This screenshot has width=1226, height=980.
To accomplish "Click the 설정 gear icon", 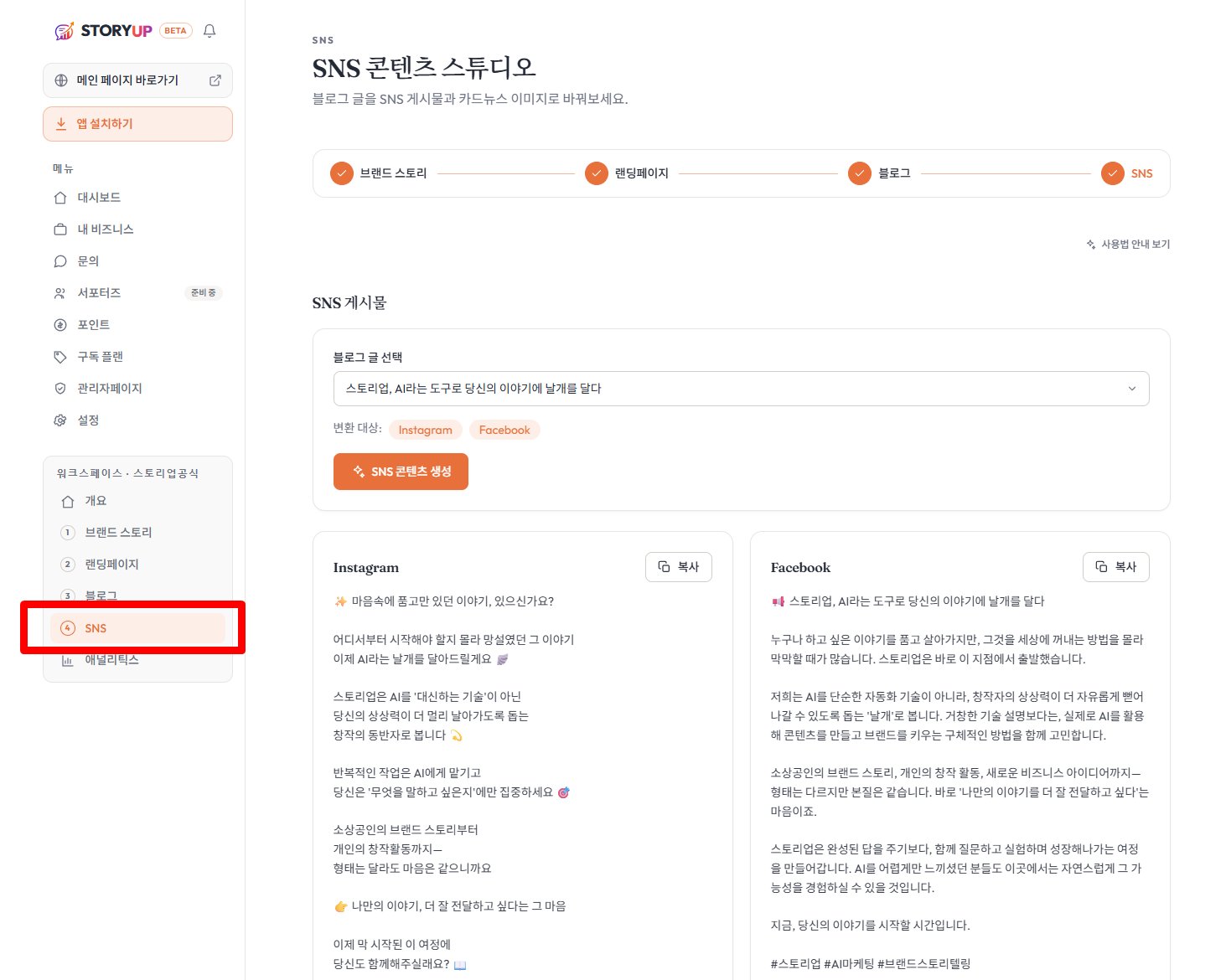I will point(60,420).
